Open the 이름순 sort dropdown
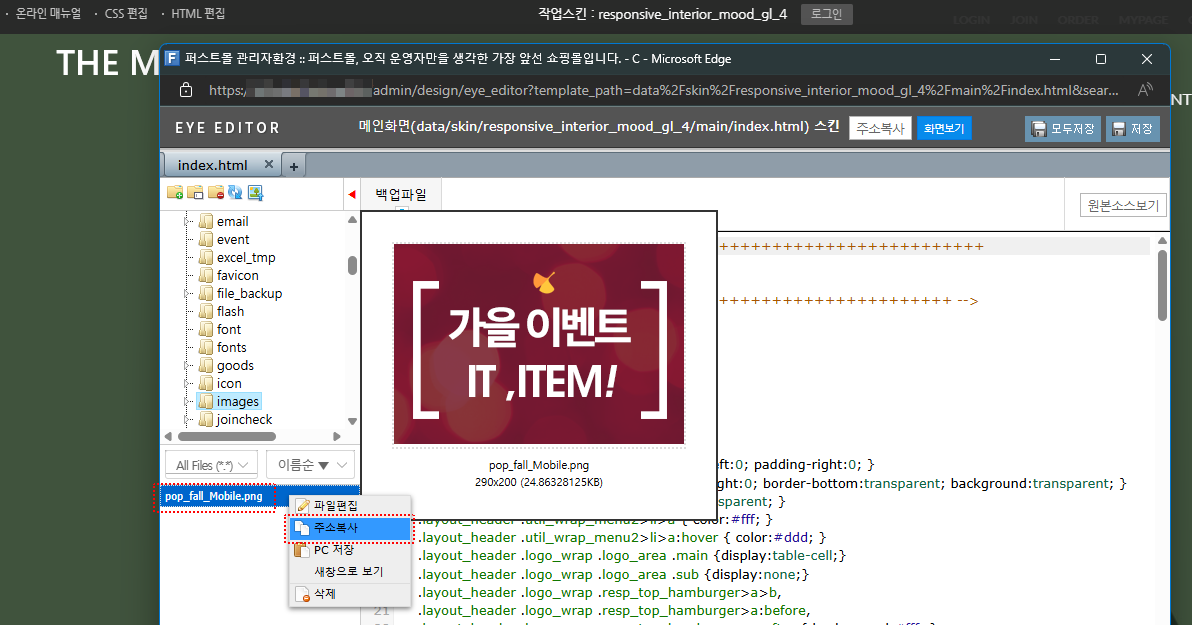Viewport: 1192px width, 625px height. click(310, 465)
